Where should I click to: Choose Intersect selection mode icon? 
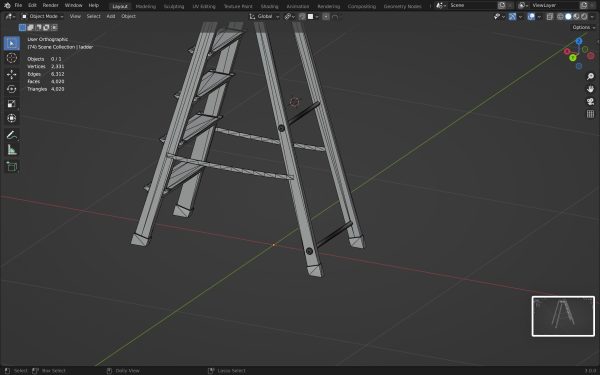click(54, 27)
